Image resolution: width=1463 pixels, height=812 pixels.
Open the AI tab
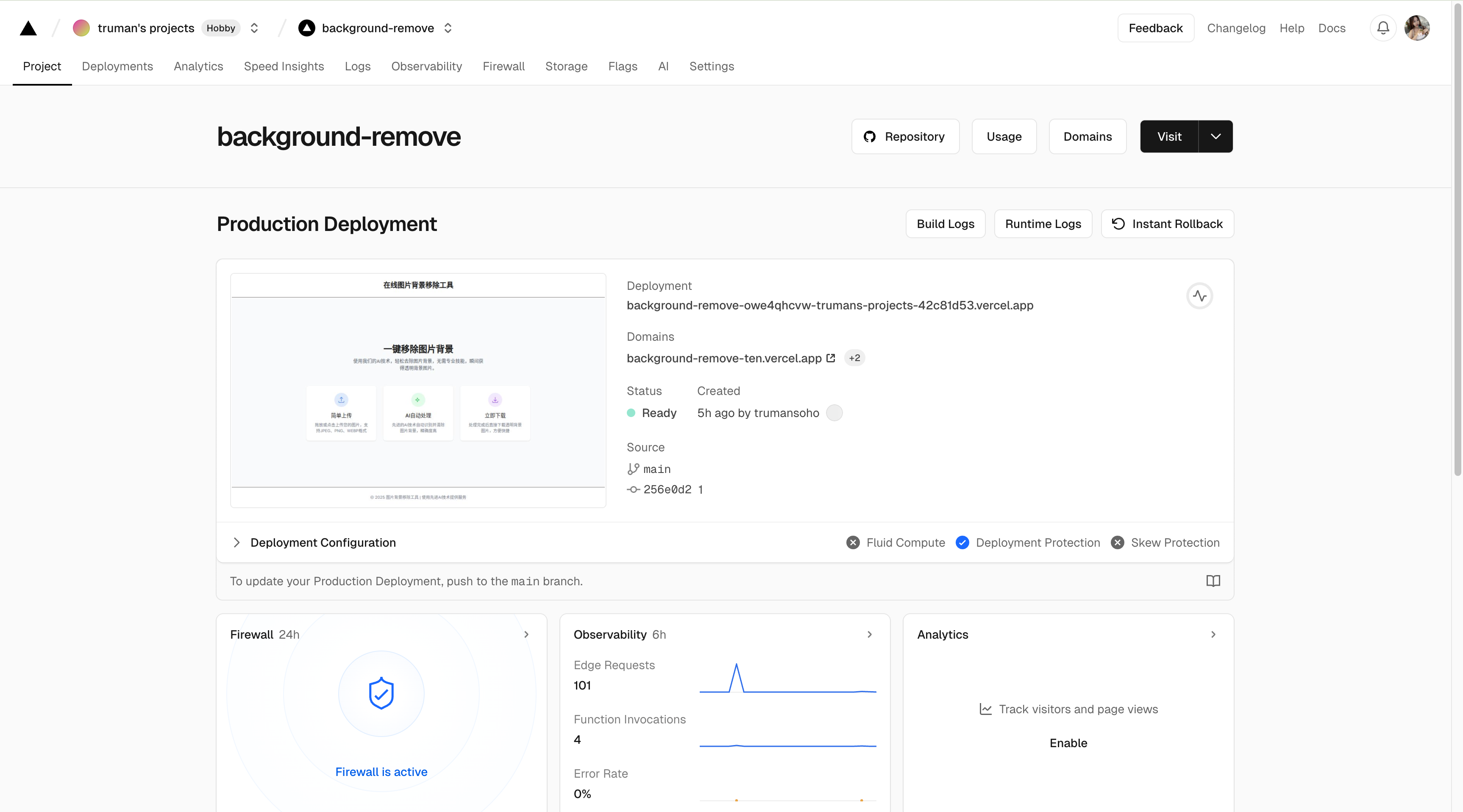[x=663, y=67]
